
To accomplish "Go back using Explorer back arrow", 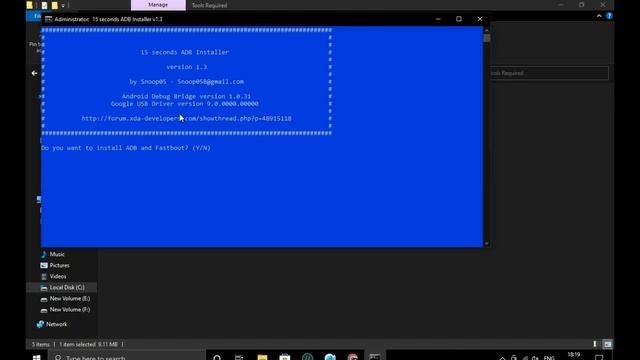I will [34, 73].
